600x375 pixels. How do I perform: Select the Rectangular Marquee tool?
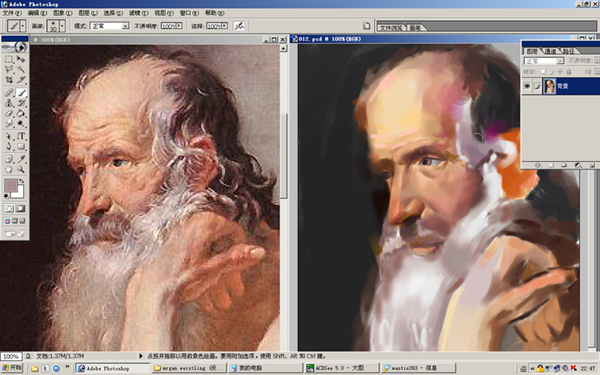(9, 59)
